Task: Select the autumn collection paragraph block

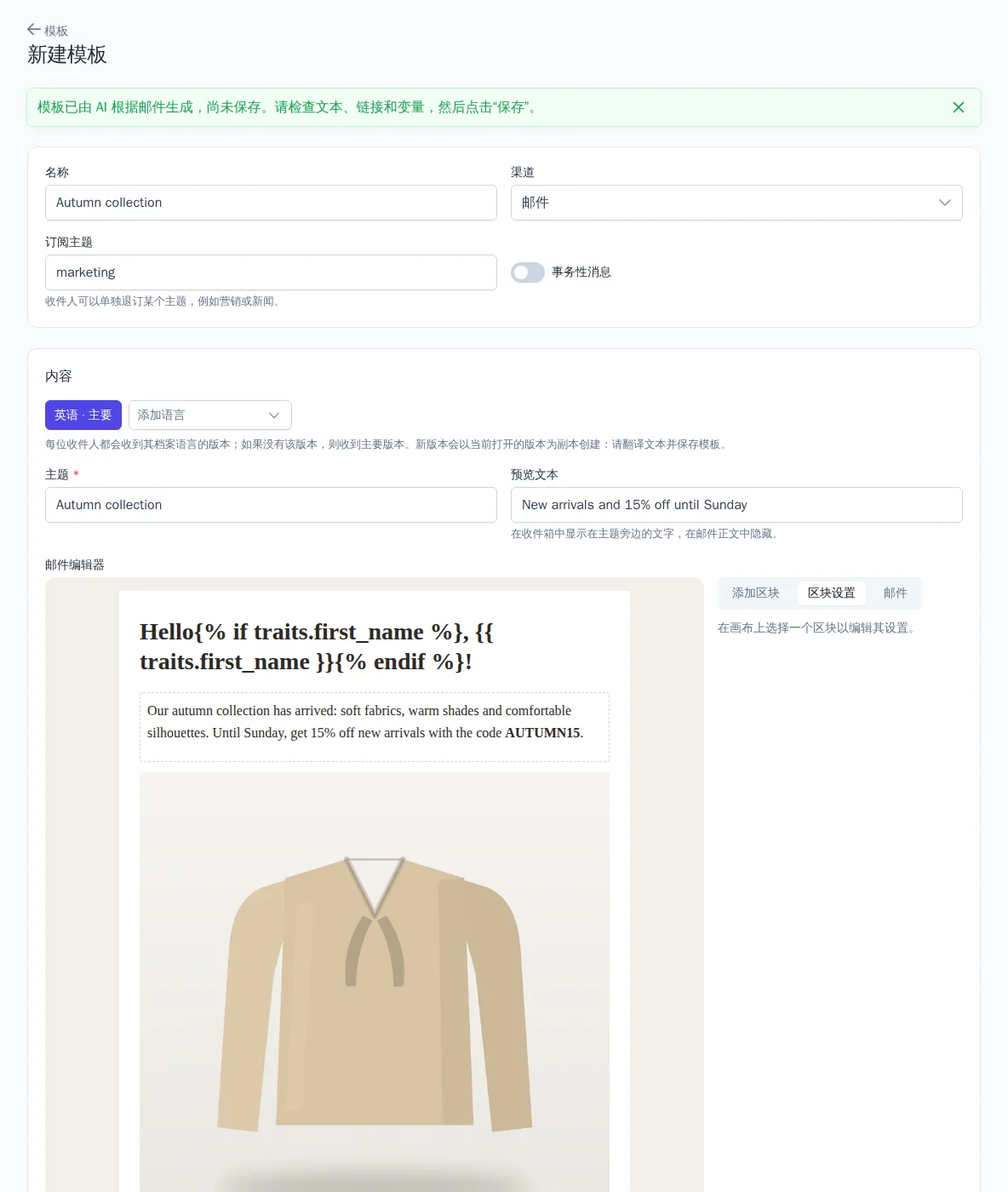Action: (375, 727)
